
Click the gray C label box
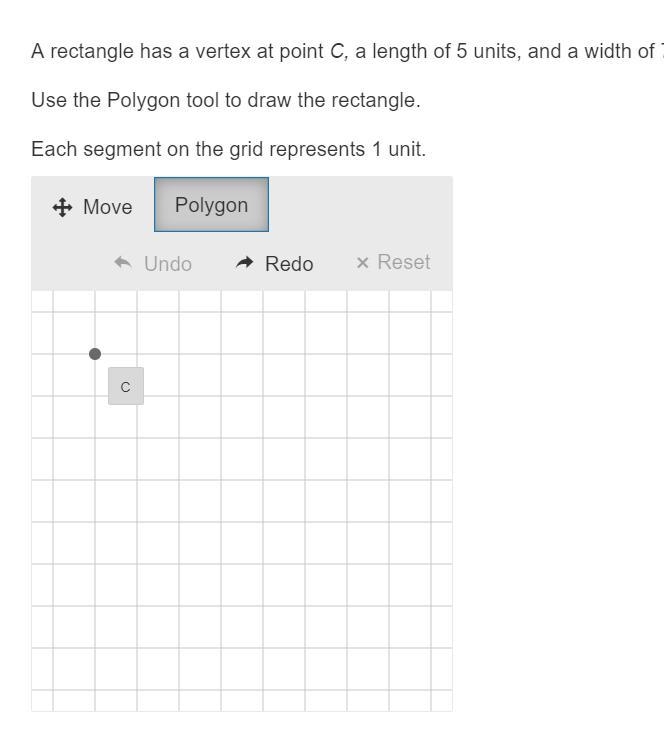click(126, 386)
